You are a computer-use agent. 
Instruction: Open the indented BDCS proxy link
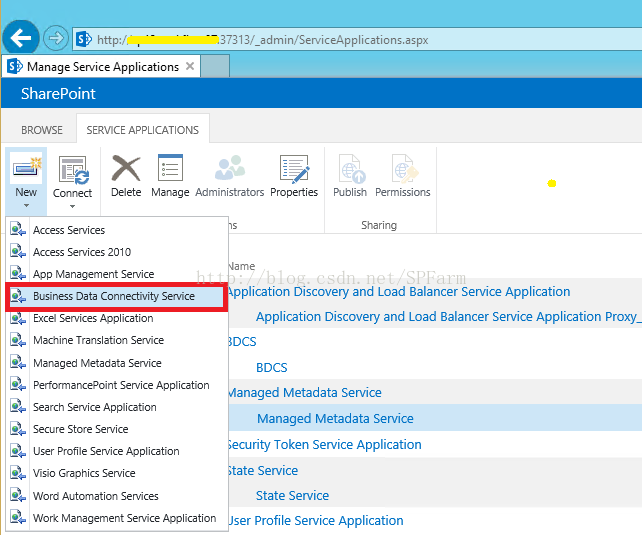pos(271,368)
